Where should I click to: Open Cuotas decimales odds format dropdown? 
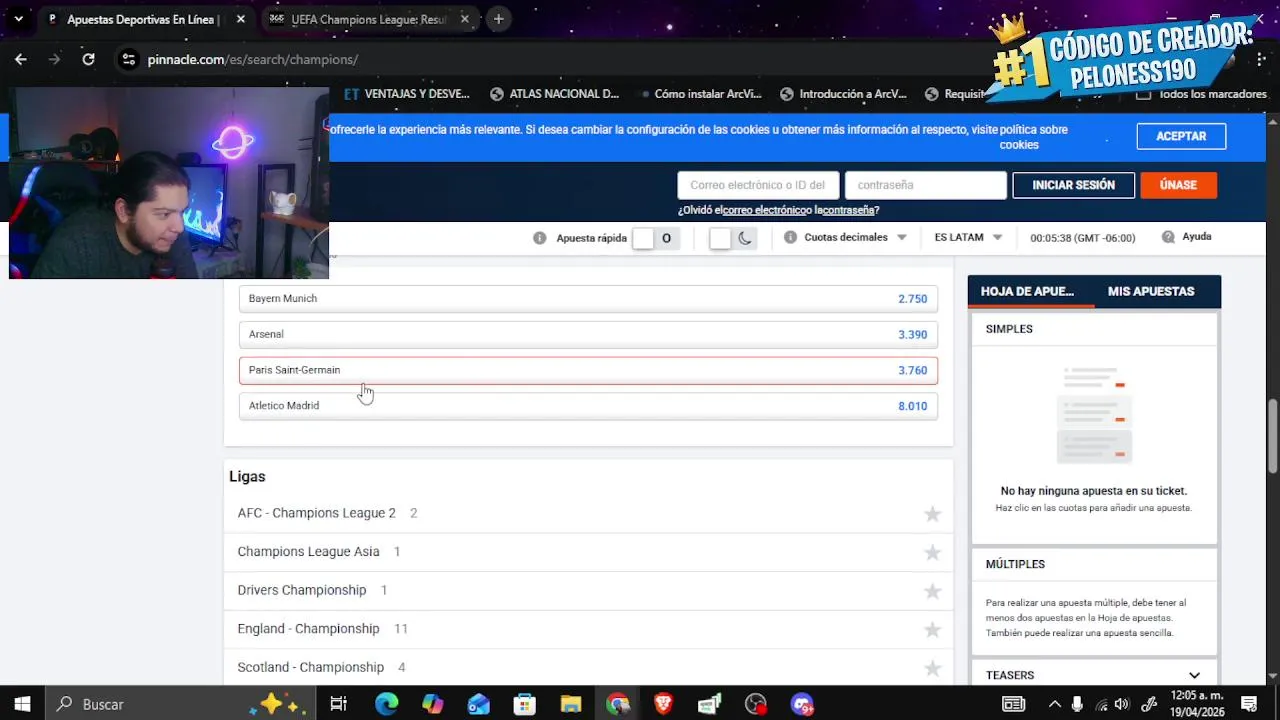coord(855,237)
